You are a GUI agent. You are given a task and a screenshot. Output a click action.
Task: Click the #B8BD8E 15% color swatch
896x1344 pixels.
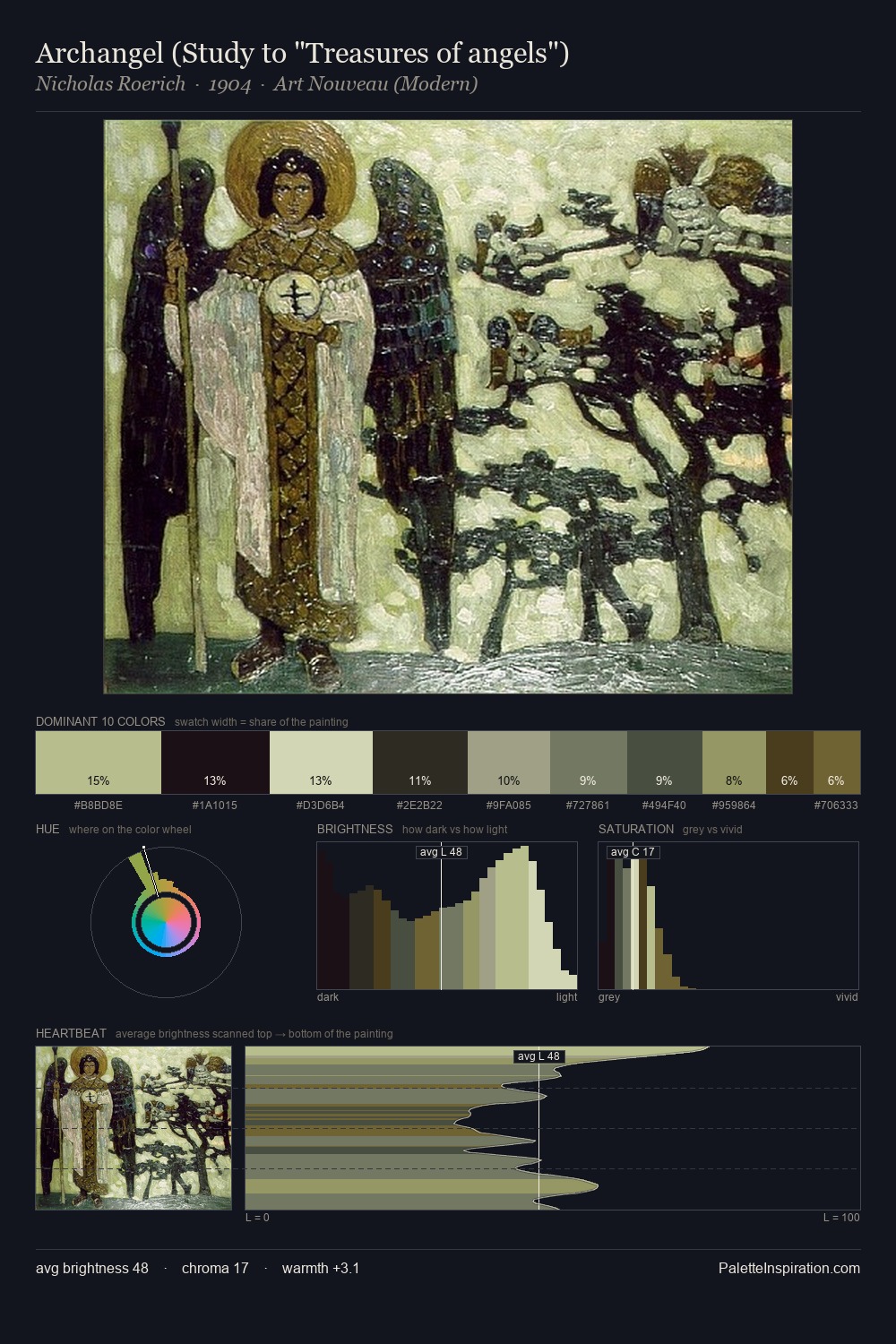coord(99,762)
